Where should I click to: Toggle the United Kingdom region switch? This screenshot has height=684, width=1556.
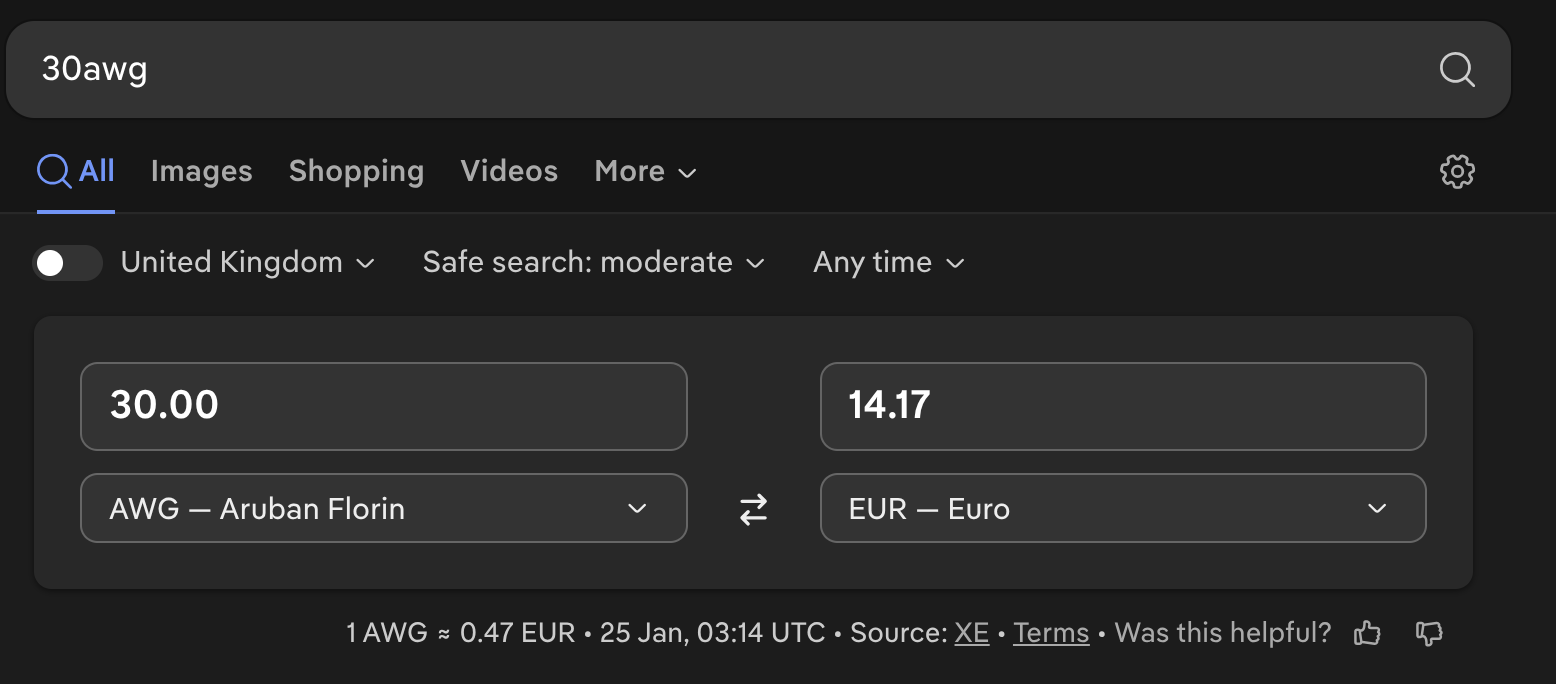pos(68,263)
